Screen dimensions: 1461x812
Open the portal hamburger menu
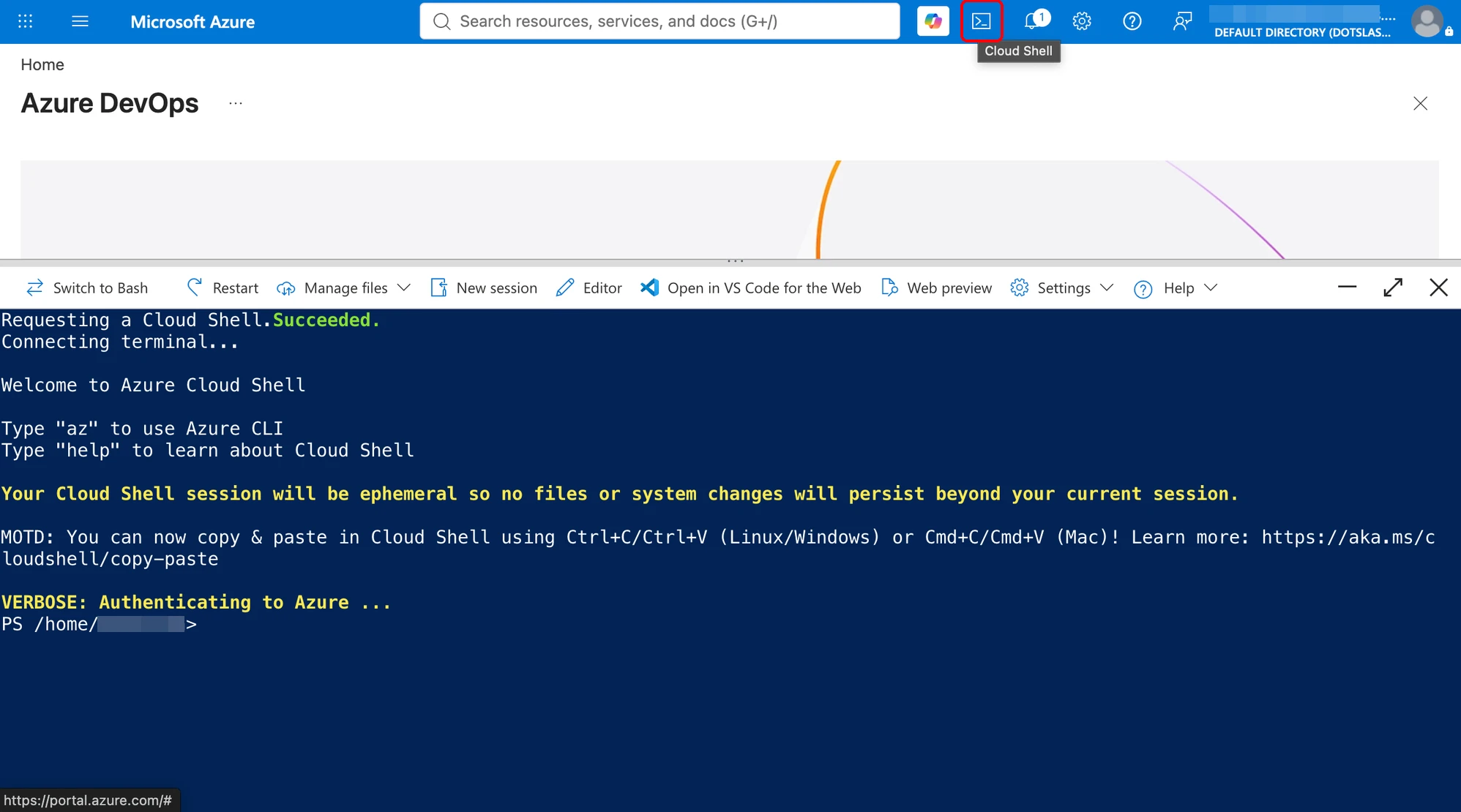pos(81,21)
